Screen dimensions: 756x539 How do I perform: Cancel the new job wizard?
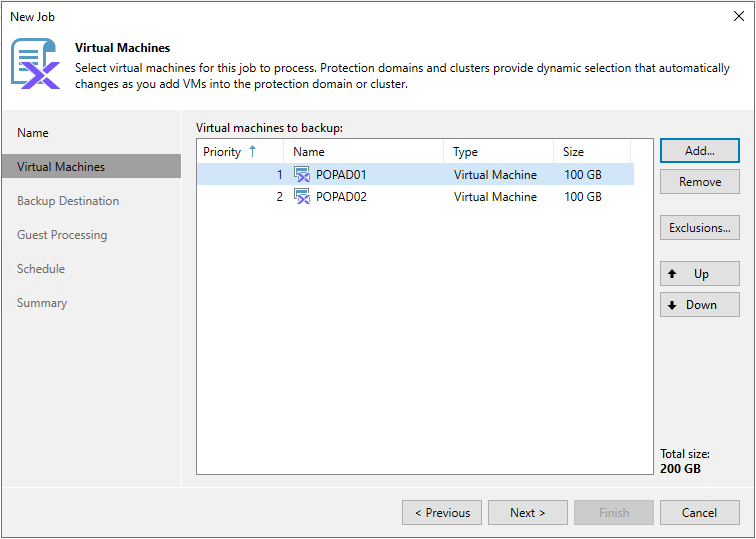point(700,512)
